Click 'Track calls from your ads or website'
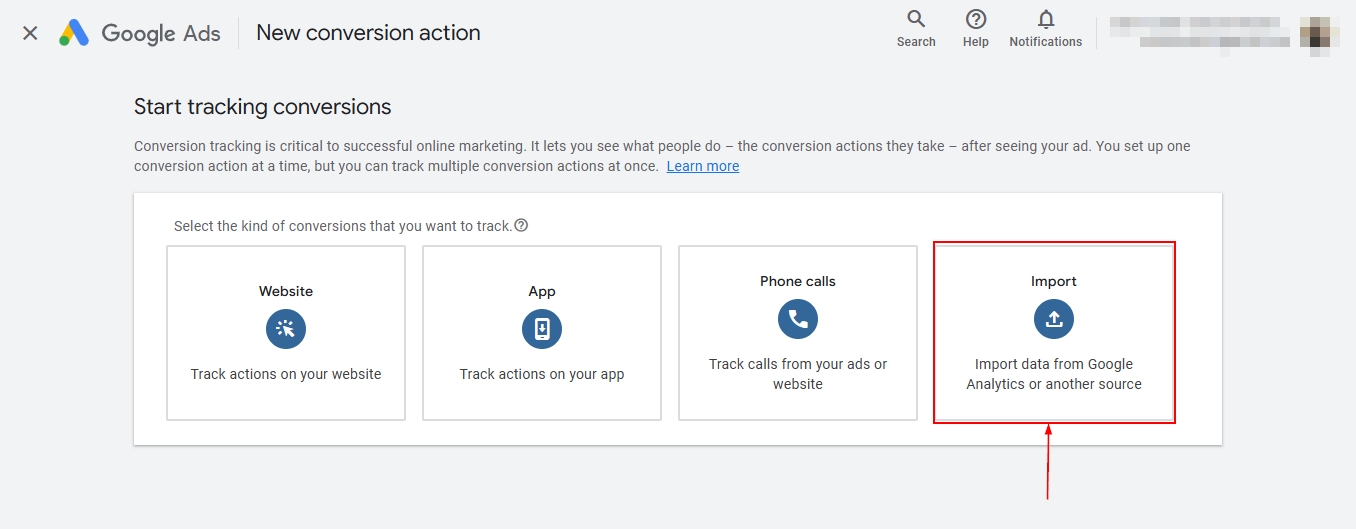1356x529 pixels. [798, 374]
